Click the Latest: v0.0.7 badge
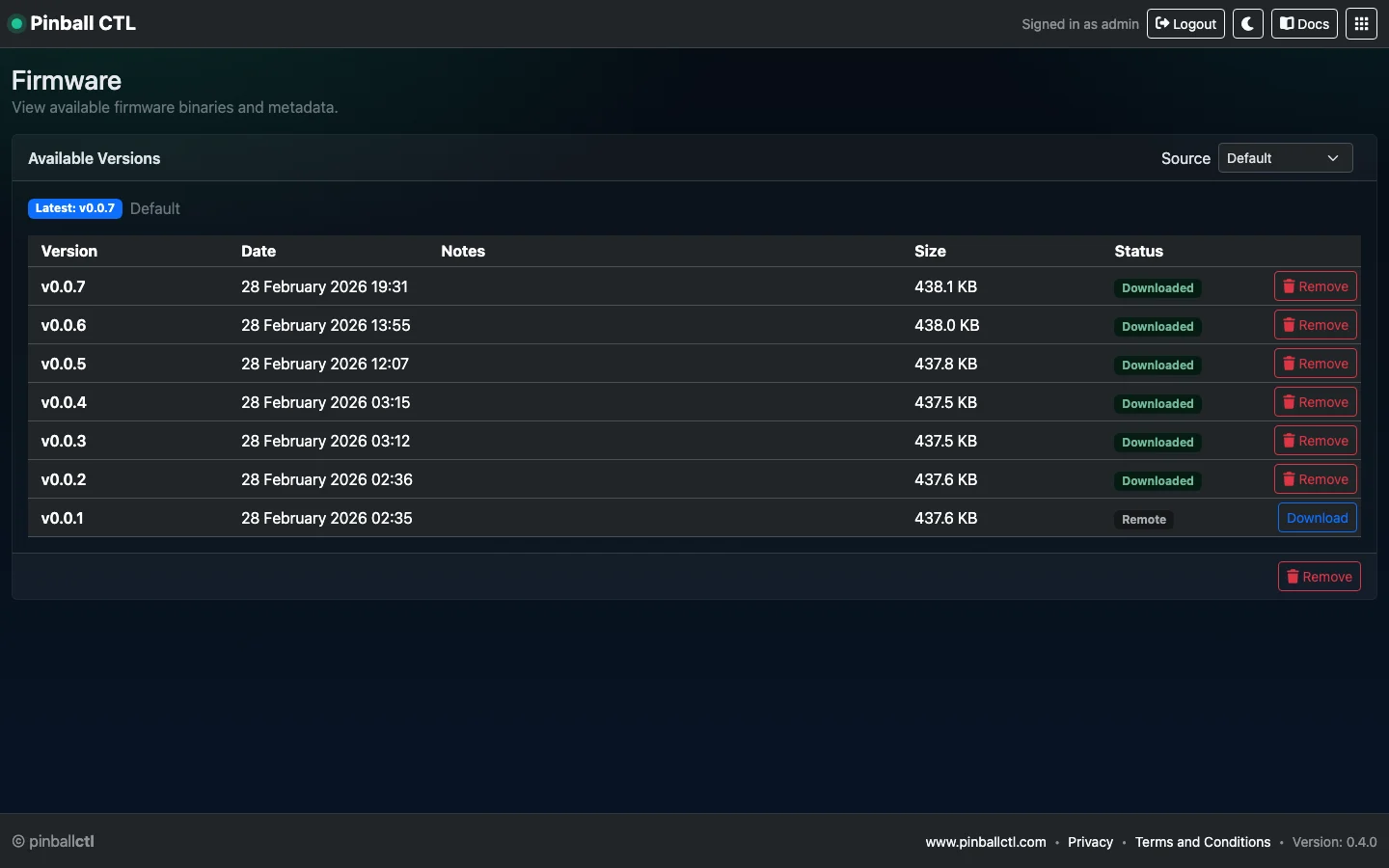Screen dimensions: 1389x868 click(x=75, y=208)
